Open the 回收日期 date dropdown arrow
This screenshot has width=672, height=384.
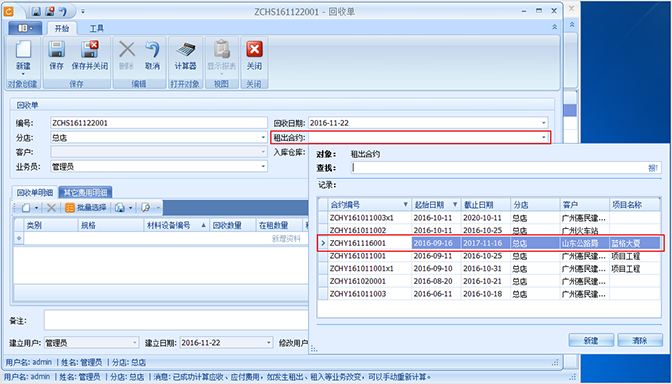[x=544, y=123]
